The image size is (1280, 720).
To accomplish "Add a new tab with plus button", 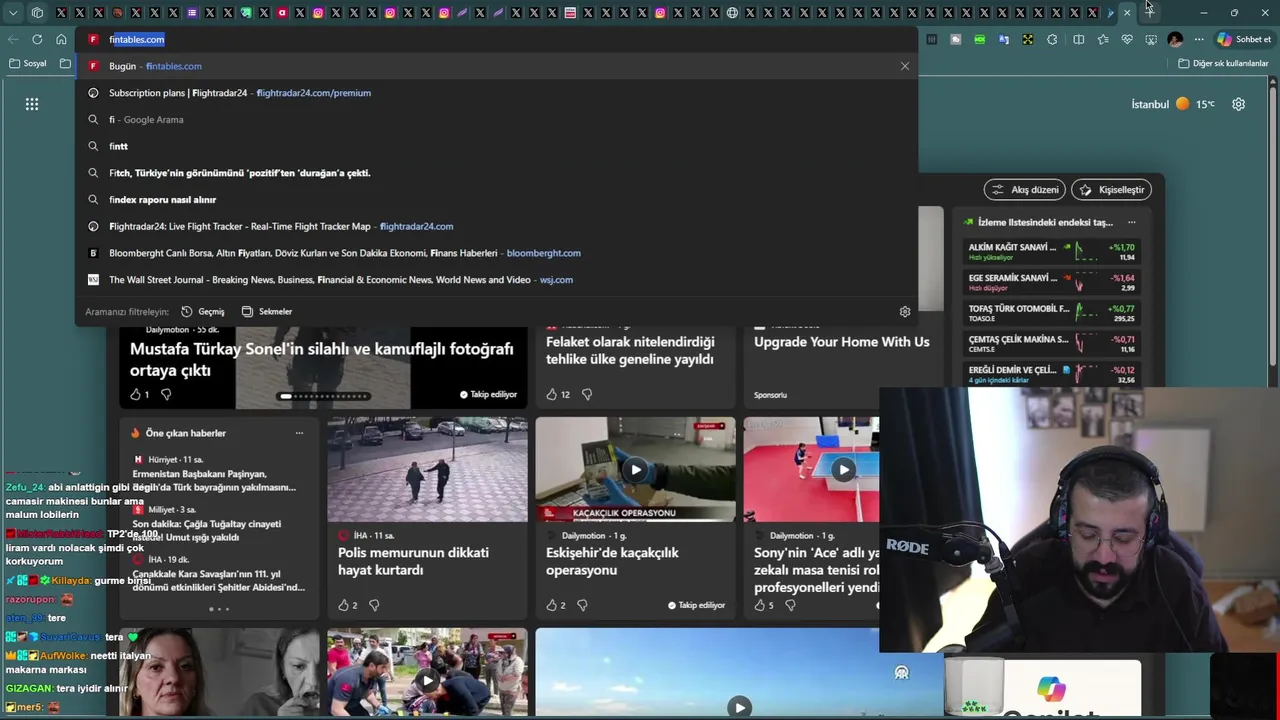I will (x=1150, y=11).
